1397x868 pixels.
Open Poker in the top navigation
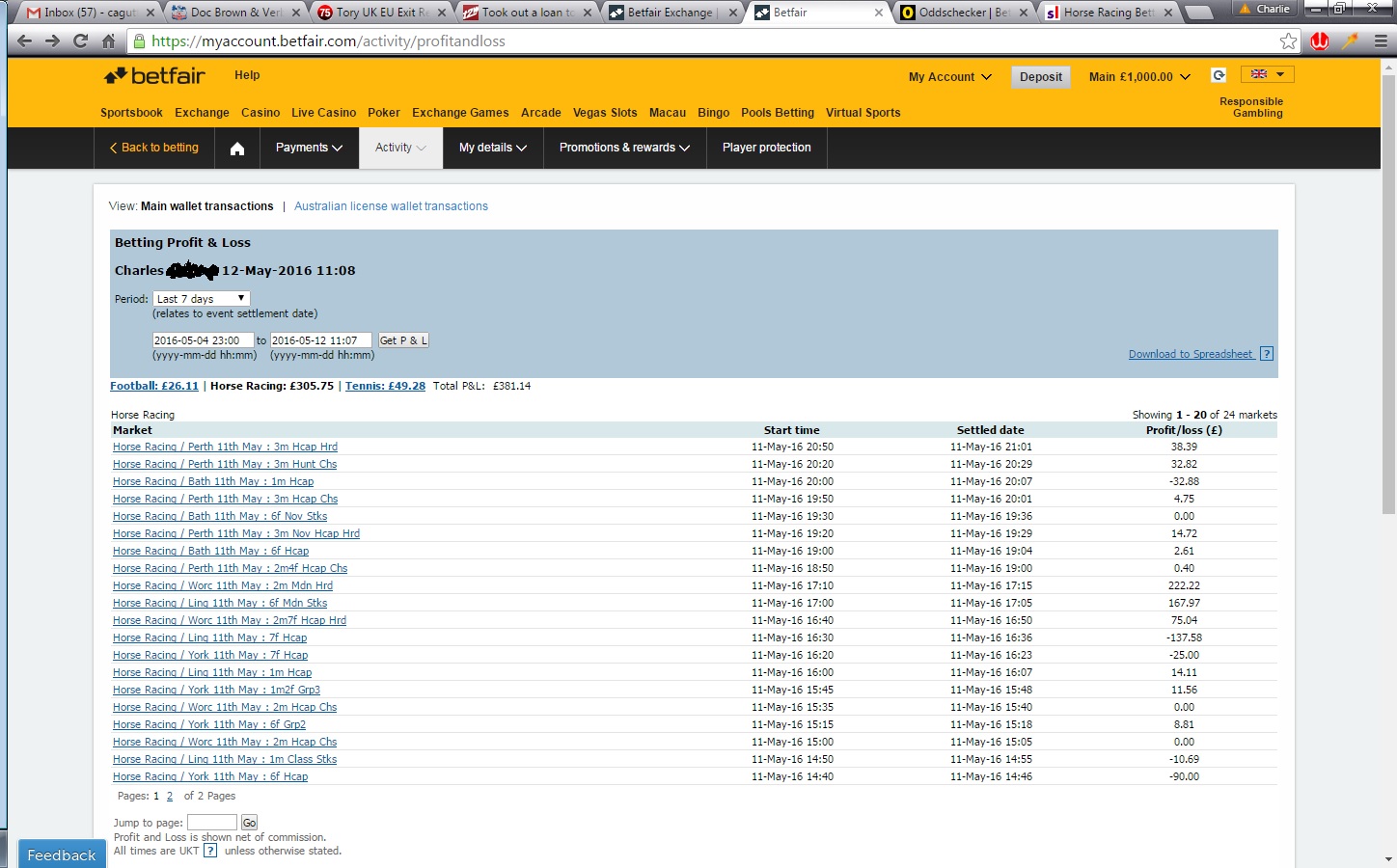tap(384, 113)
